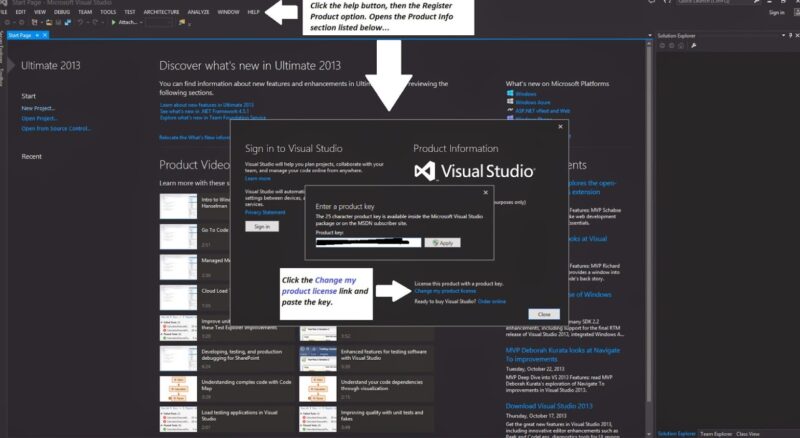Click the Windows platform link
Image resolution: width=800 pixels, height=438 pixels.
526,94
